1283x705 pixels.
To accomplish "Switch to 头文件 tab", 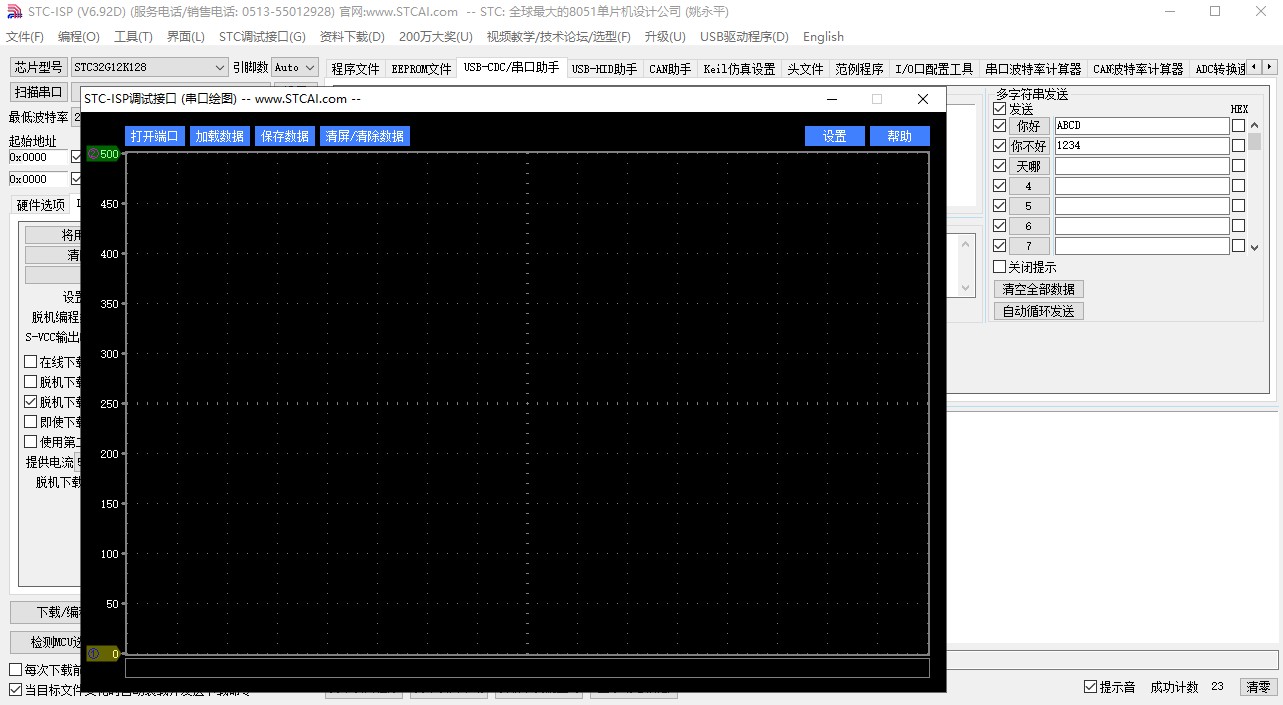I will click(805, 69).
